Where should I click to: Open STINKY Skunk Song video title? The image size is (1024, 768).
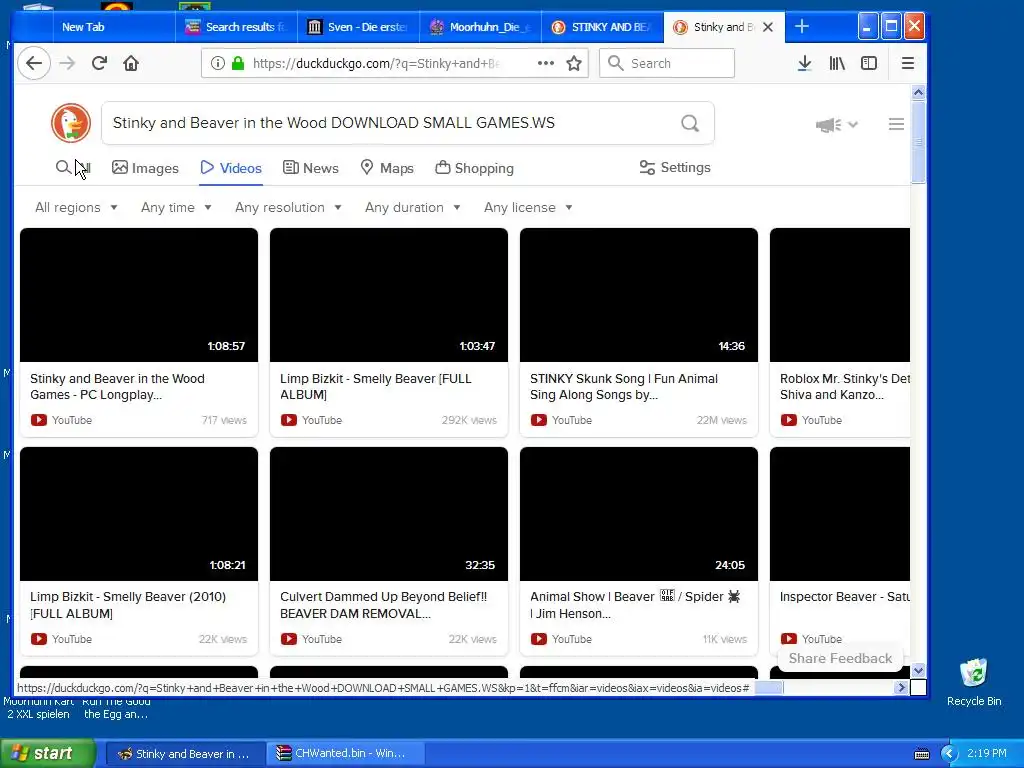pyautogui.click(x=624, y=387)
